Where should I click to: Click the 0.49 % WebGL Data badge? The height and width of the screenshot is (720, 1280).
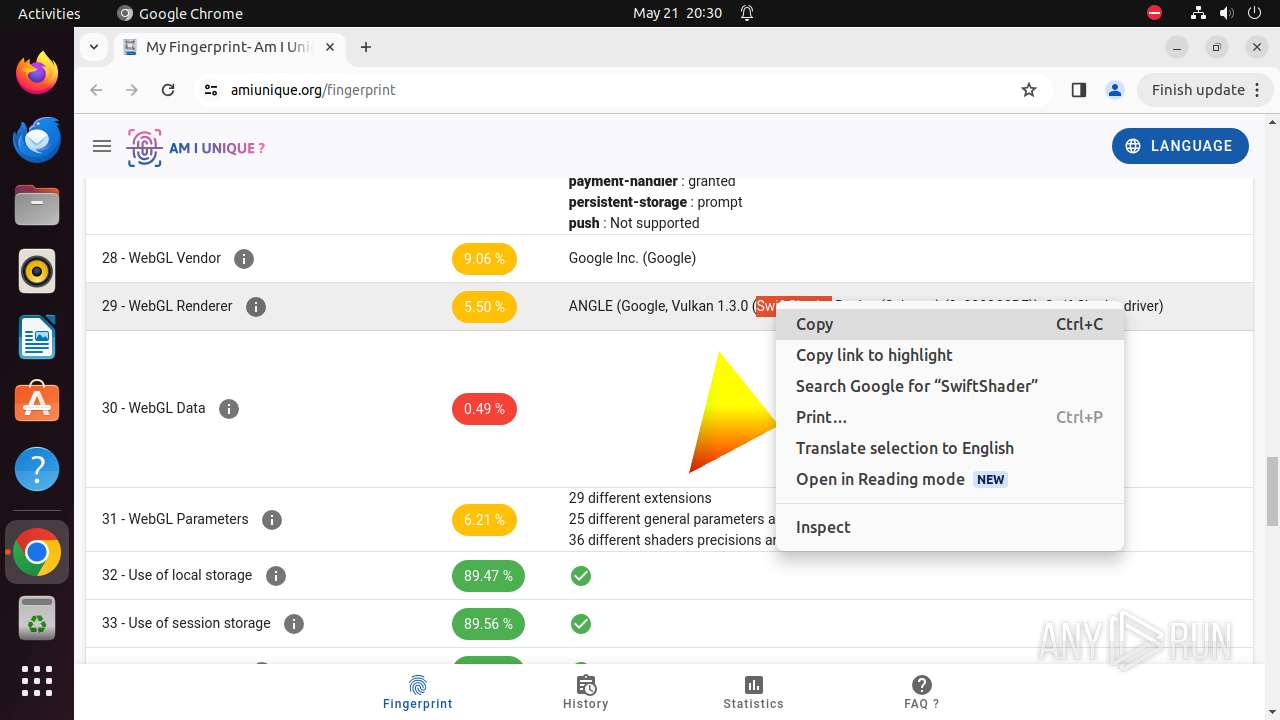tap(484, 409)
